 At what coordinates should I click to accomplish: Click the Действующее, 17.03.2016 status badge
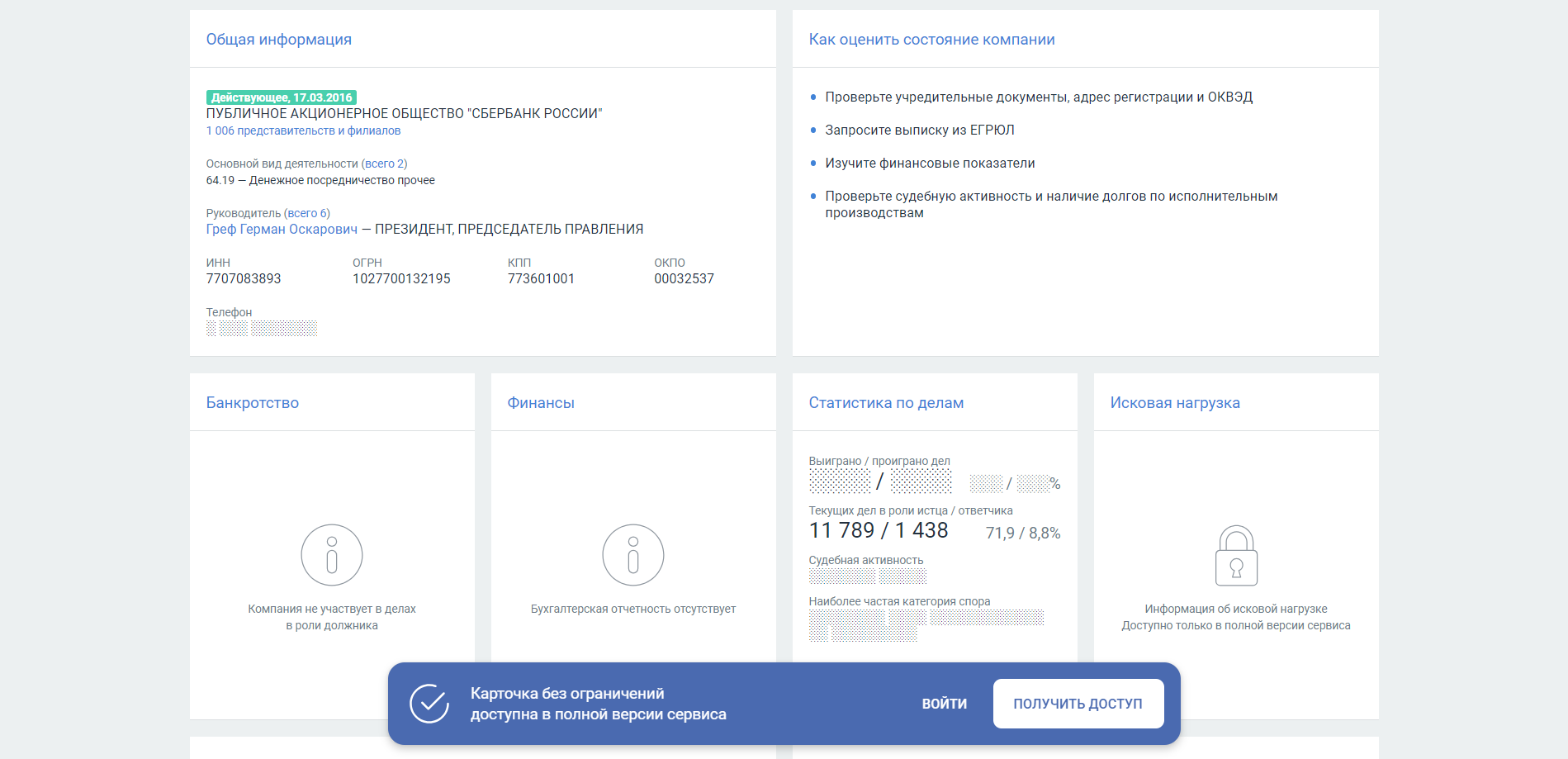tap(282, 97)
